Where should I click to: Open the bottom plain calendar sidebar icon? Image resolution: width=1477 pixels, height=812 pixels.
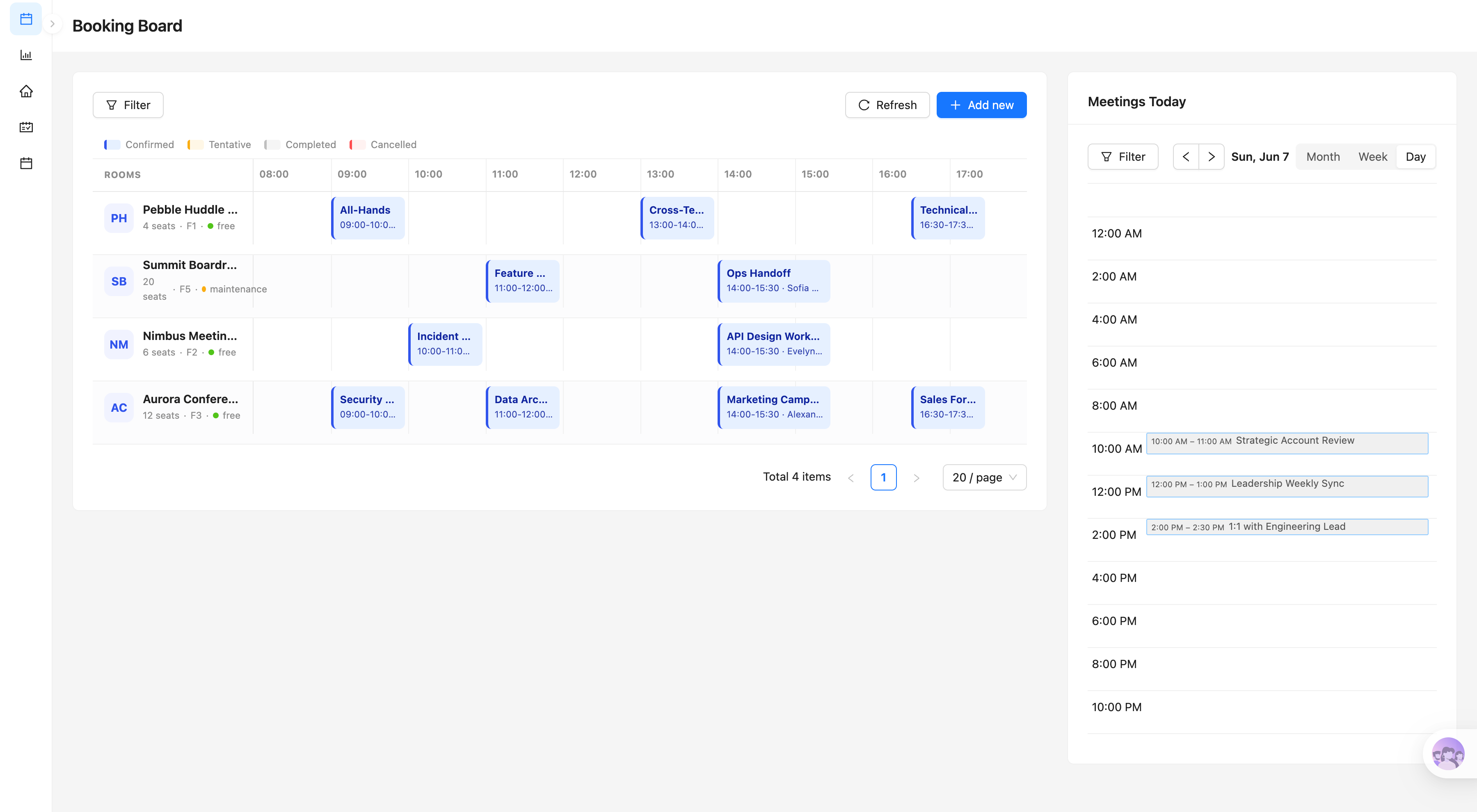click(x=26, y=163)
